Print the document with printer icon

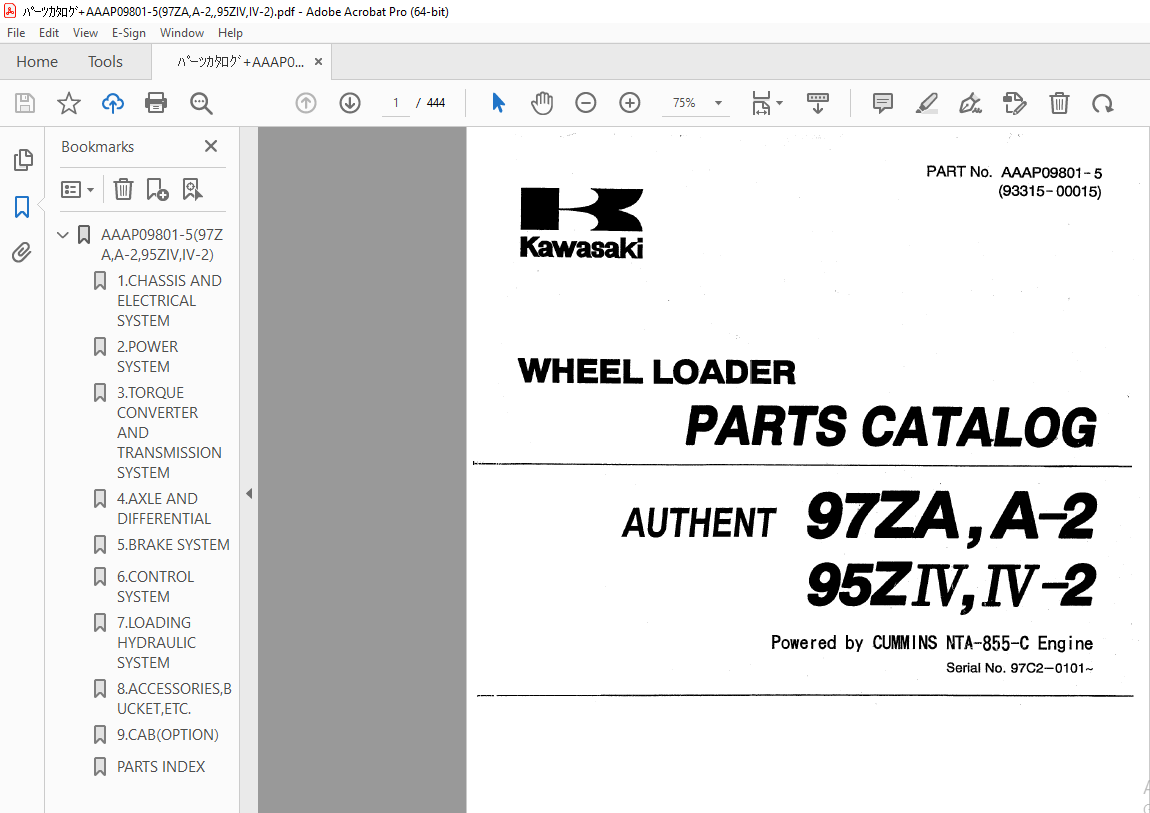(x=156, y=103)
